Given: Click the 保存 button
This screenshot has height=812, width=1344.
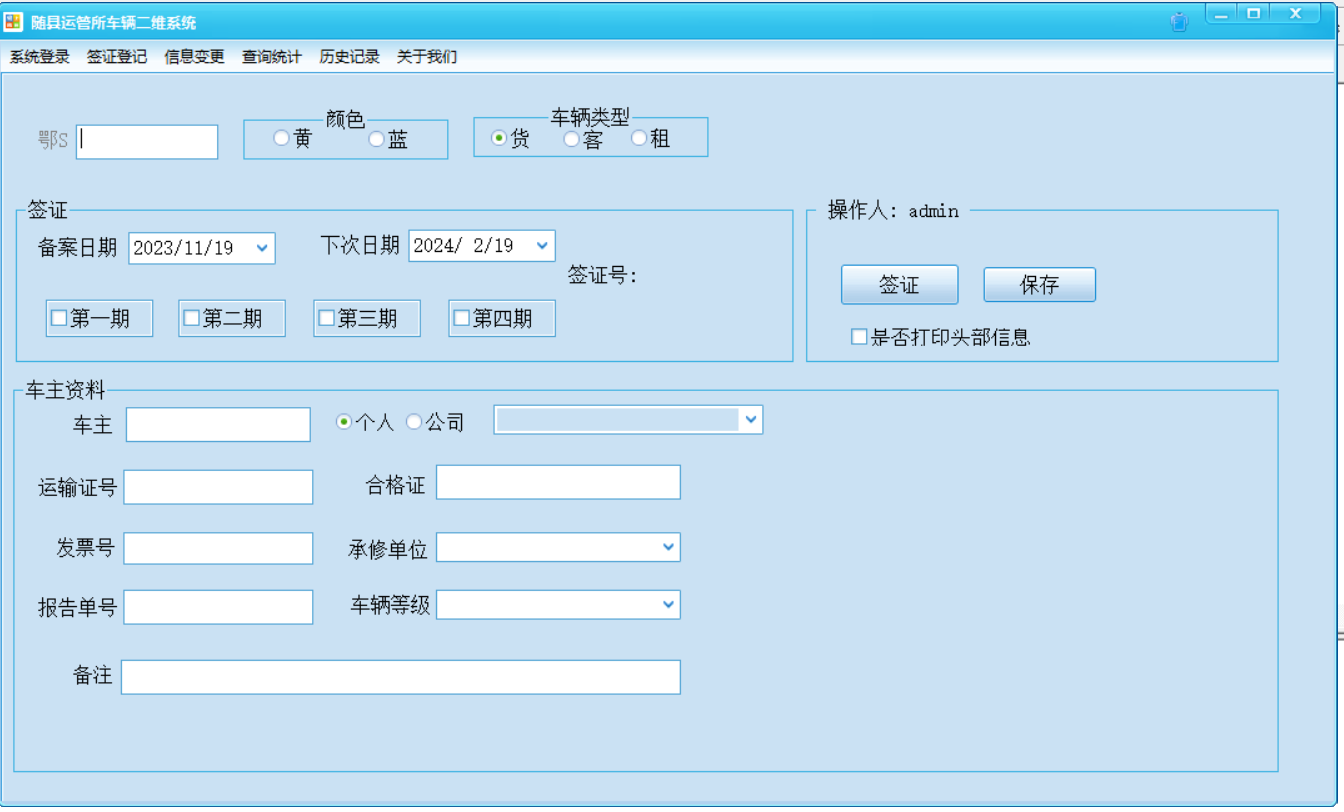Looking at the screenshot, I should (1040, 284).
